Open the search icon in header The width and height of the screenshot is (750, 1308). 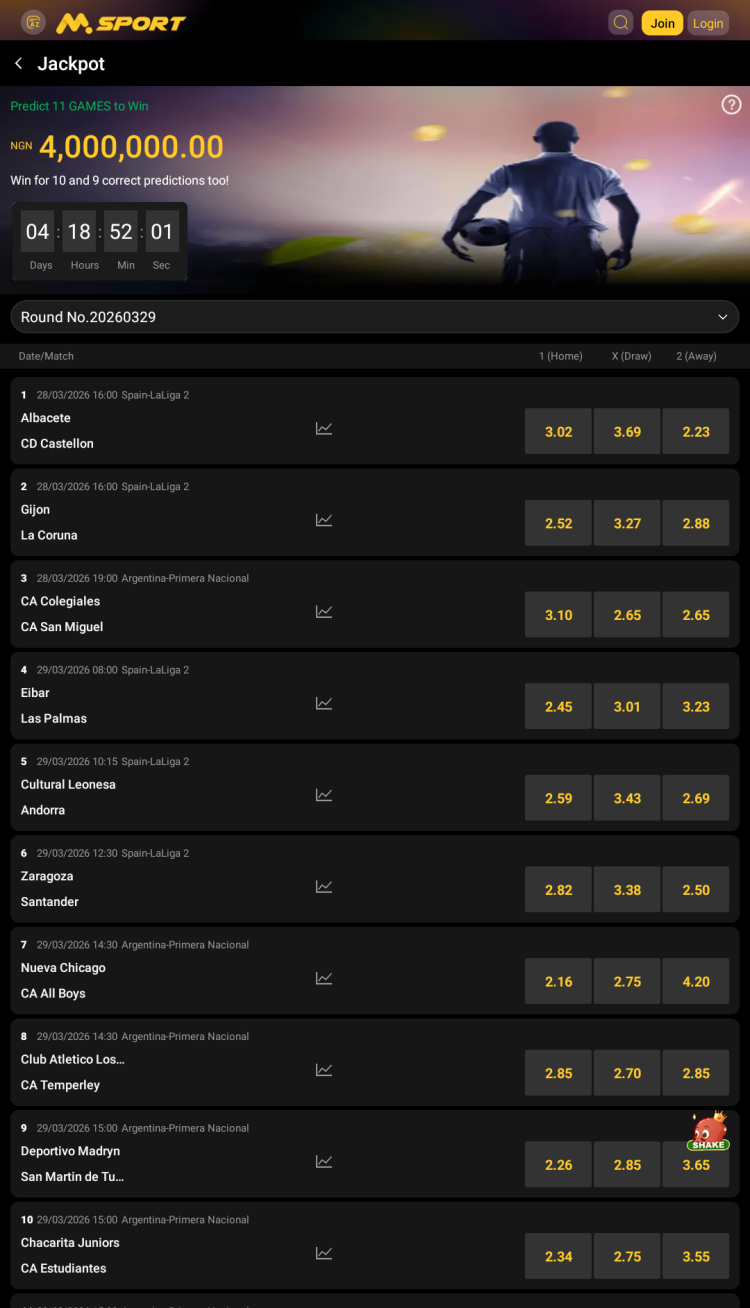pos(621,23)
